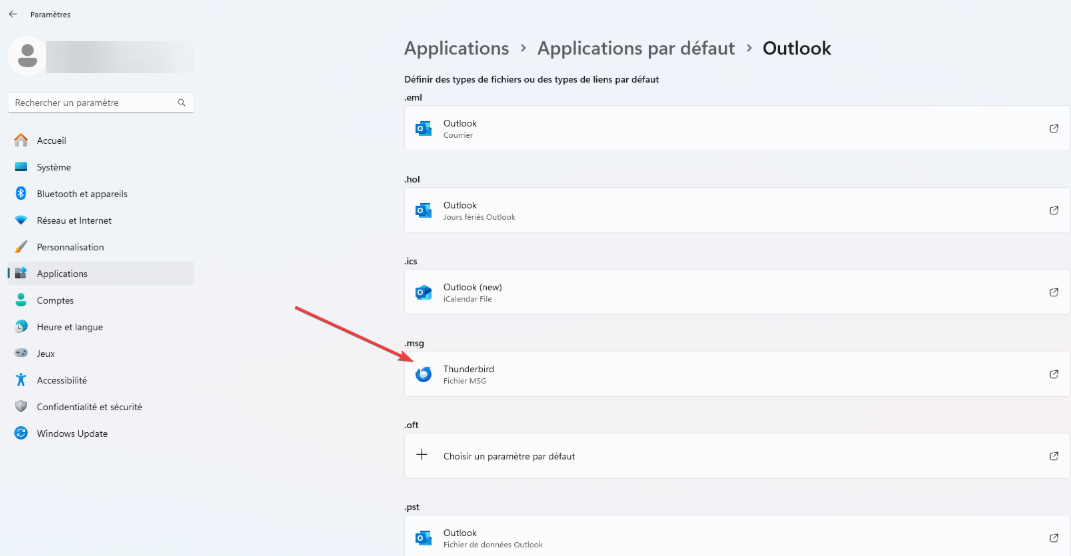1071x556 pixels.
Task: Click the Thunderbird app icon for .msg
Action: click(x=423, y=374)
